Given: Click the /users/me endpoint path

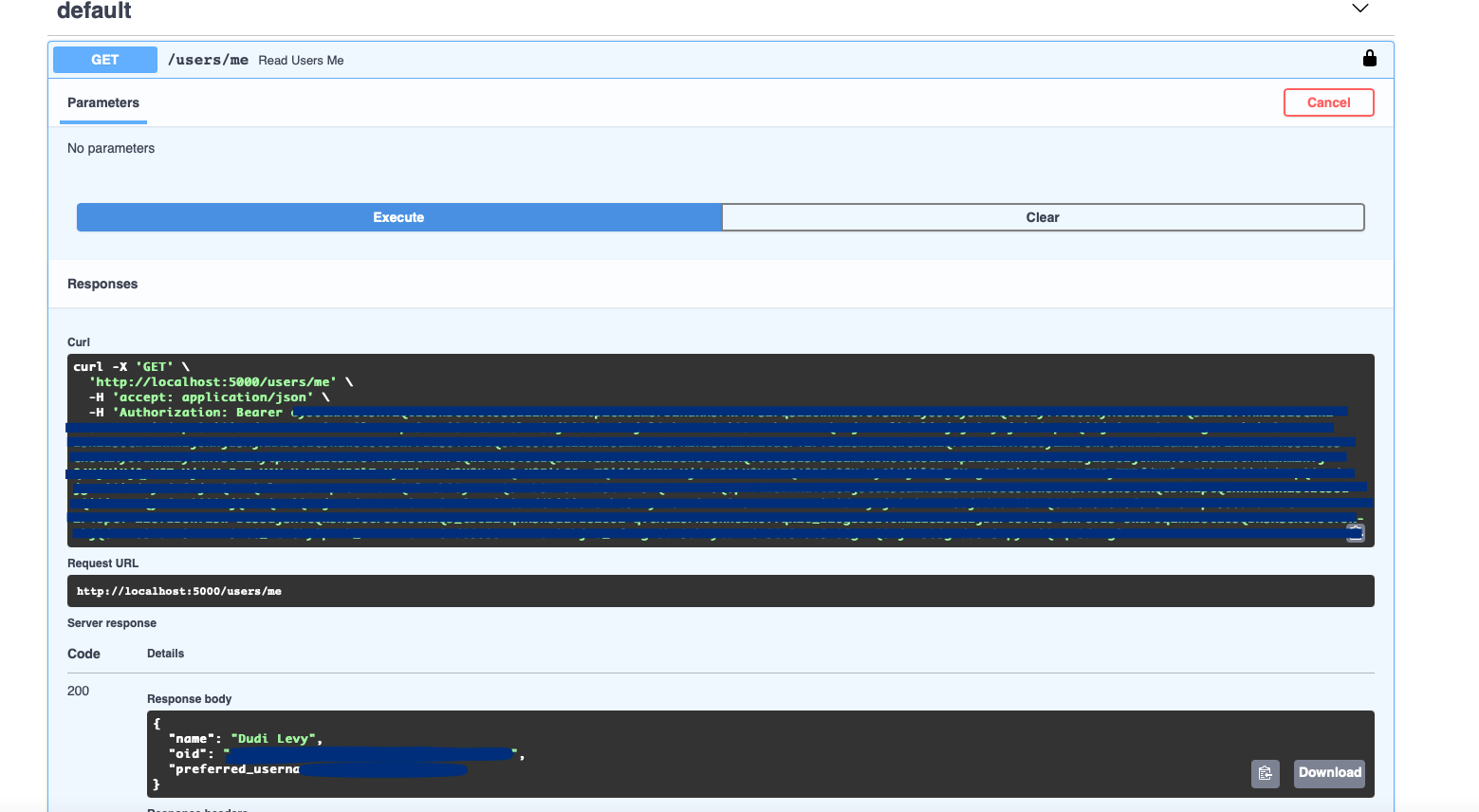Looking at the screenshot, I should pos(208,59).
